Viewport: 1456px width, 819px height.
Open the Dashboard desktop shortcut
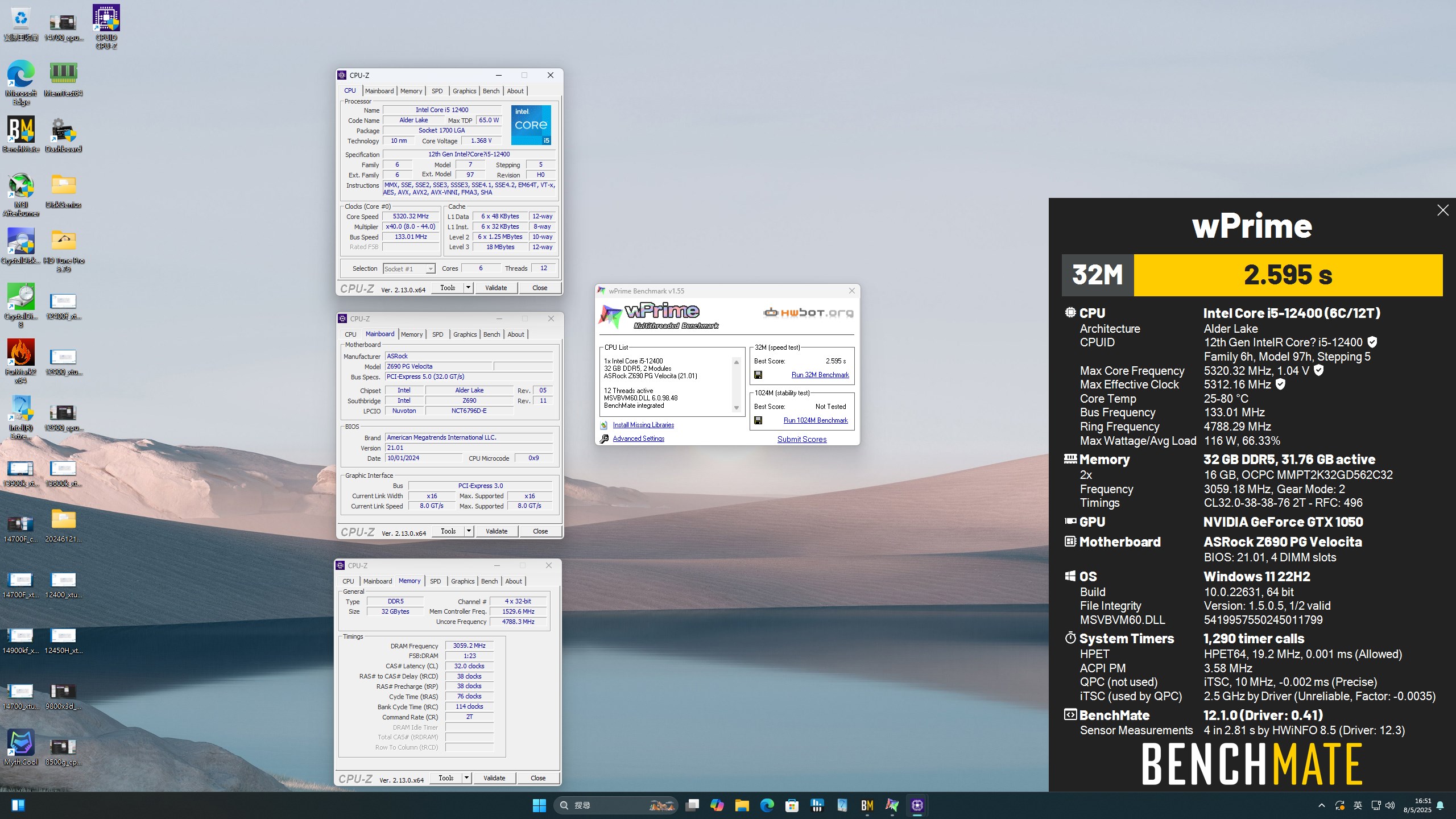tap(63, 134)
